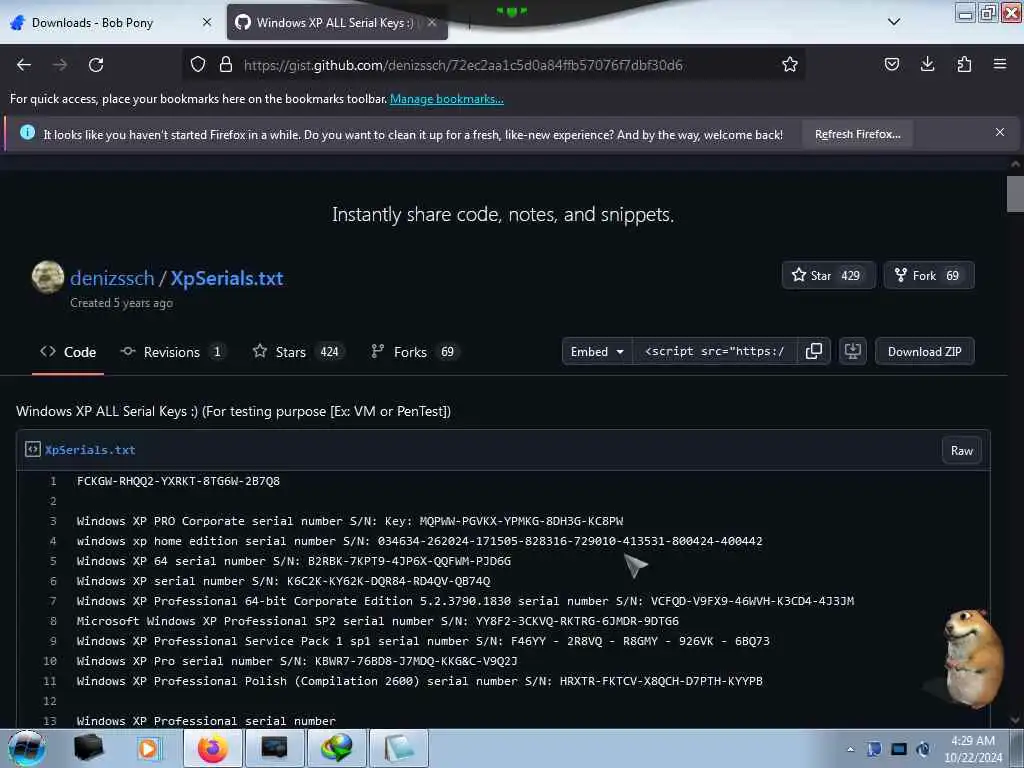This screenshot has height=768, width=1024.
Task: Dismiss the Firefox refresh notification bar
Action: 999,133
